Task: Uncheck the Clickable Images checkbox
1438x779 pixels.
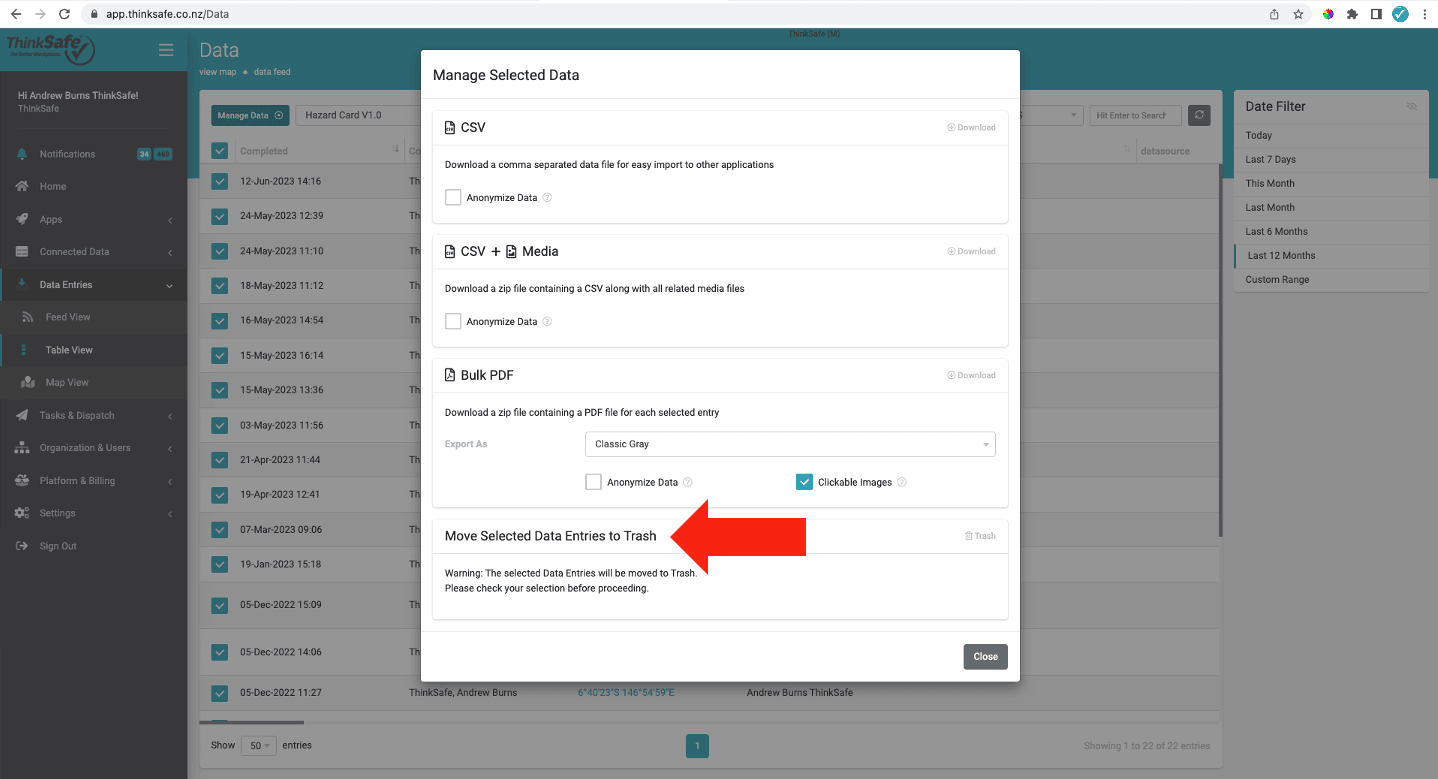Action: [x=804, y=482]
